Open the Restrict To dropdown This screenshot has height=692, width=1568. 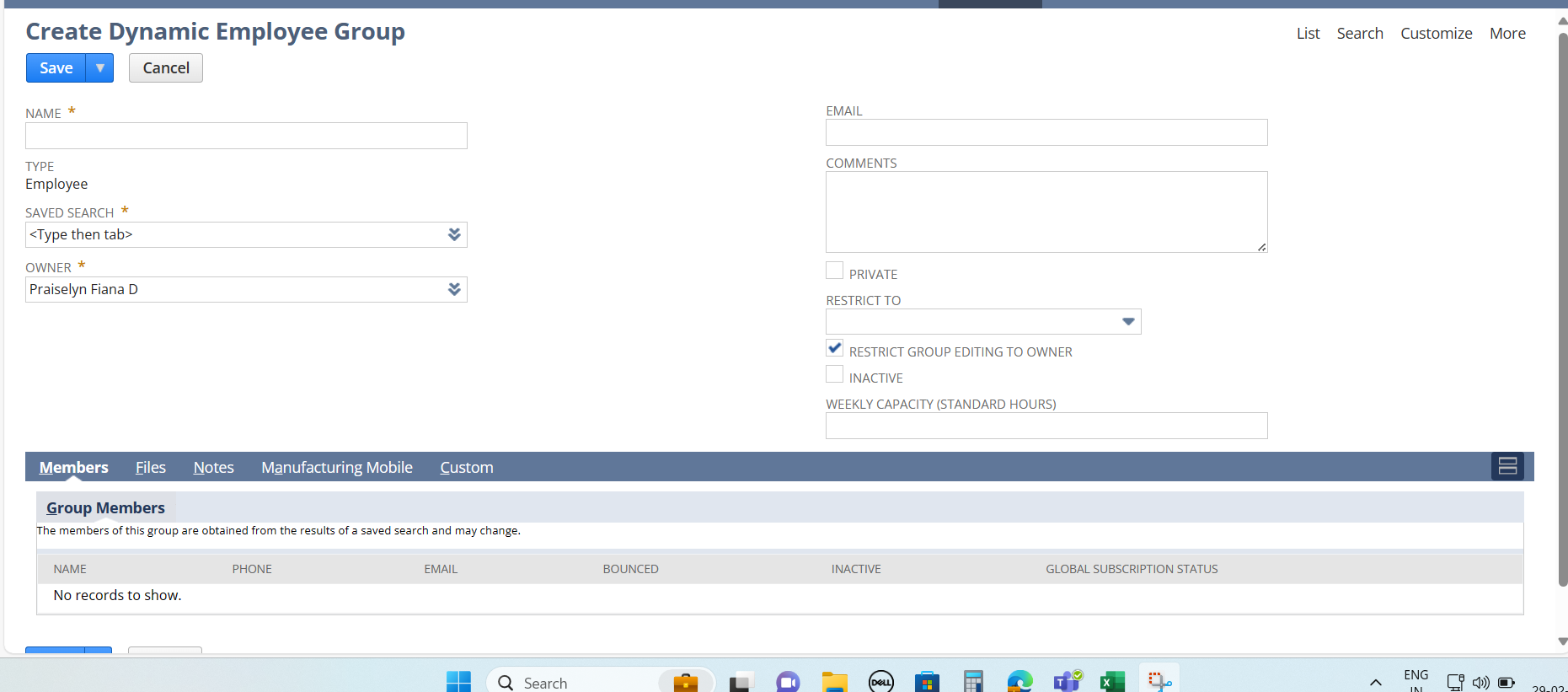click(x=1127, y=321)
